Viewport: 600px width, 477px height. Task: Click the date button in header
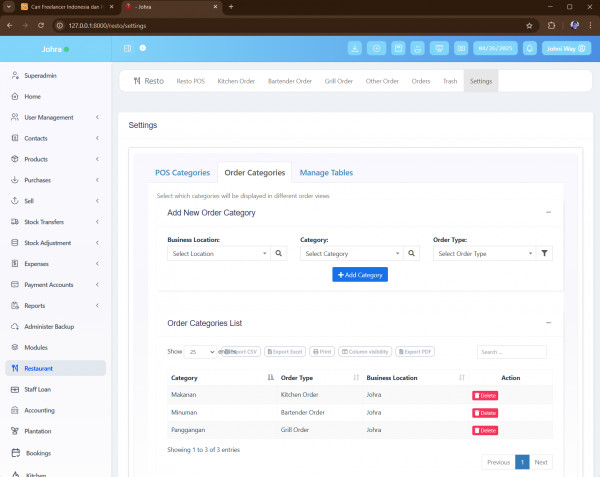tap(495, 49)
